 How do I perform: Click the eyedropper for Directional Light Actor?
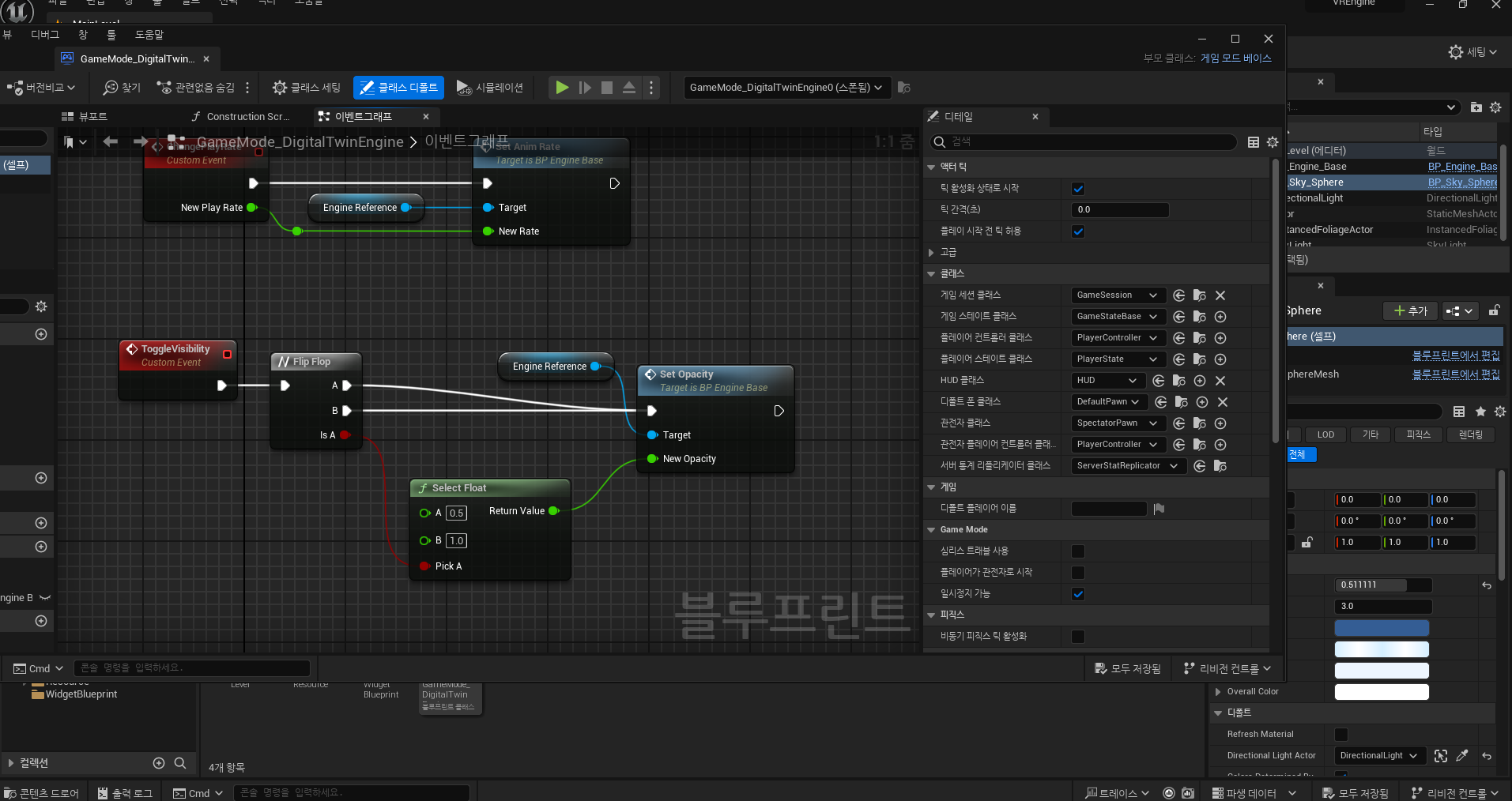point(1462,756)
